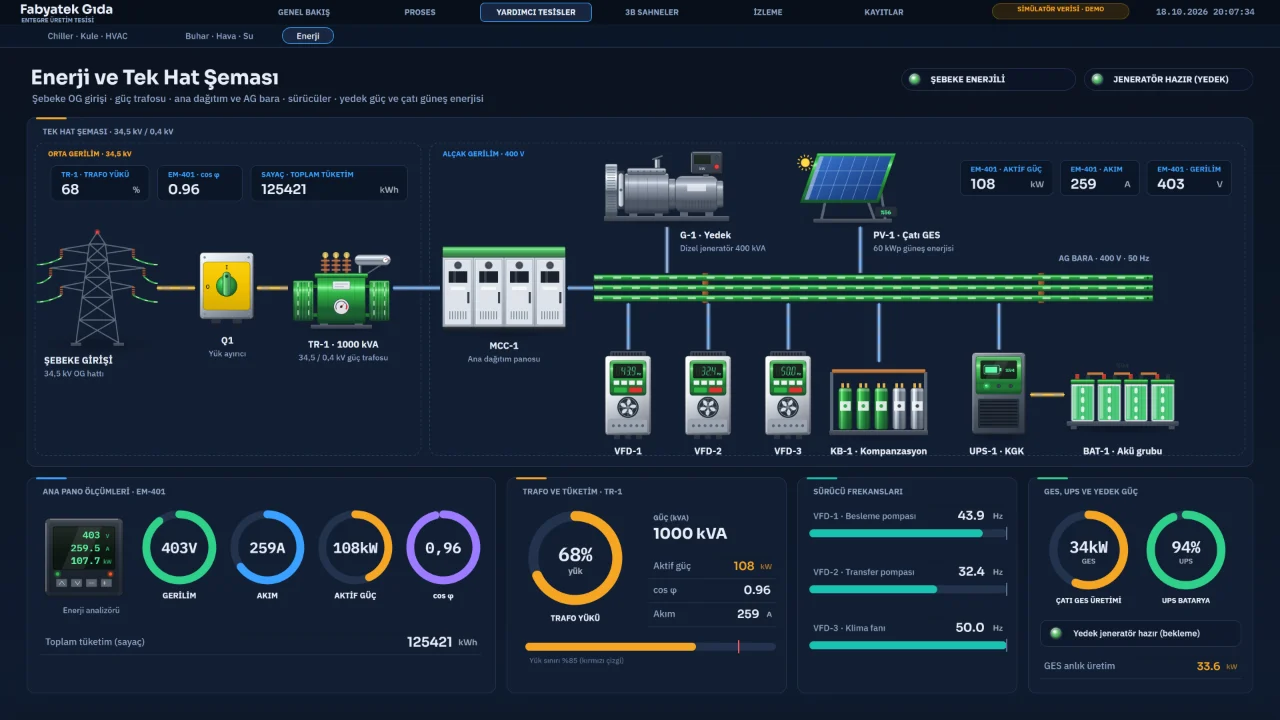Click the Sayaç Toplam Tüketim 125421 kWh card
Viewport: 1280px width, 720px height.
(329, 183)
